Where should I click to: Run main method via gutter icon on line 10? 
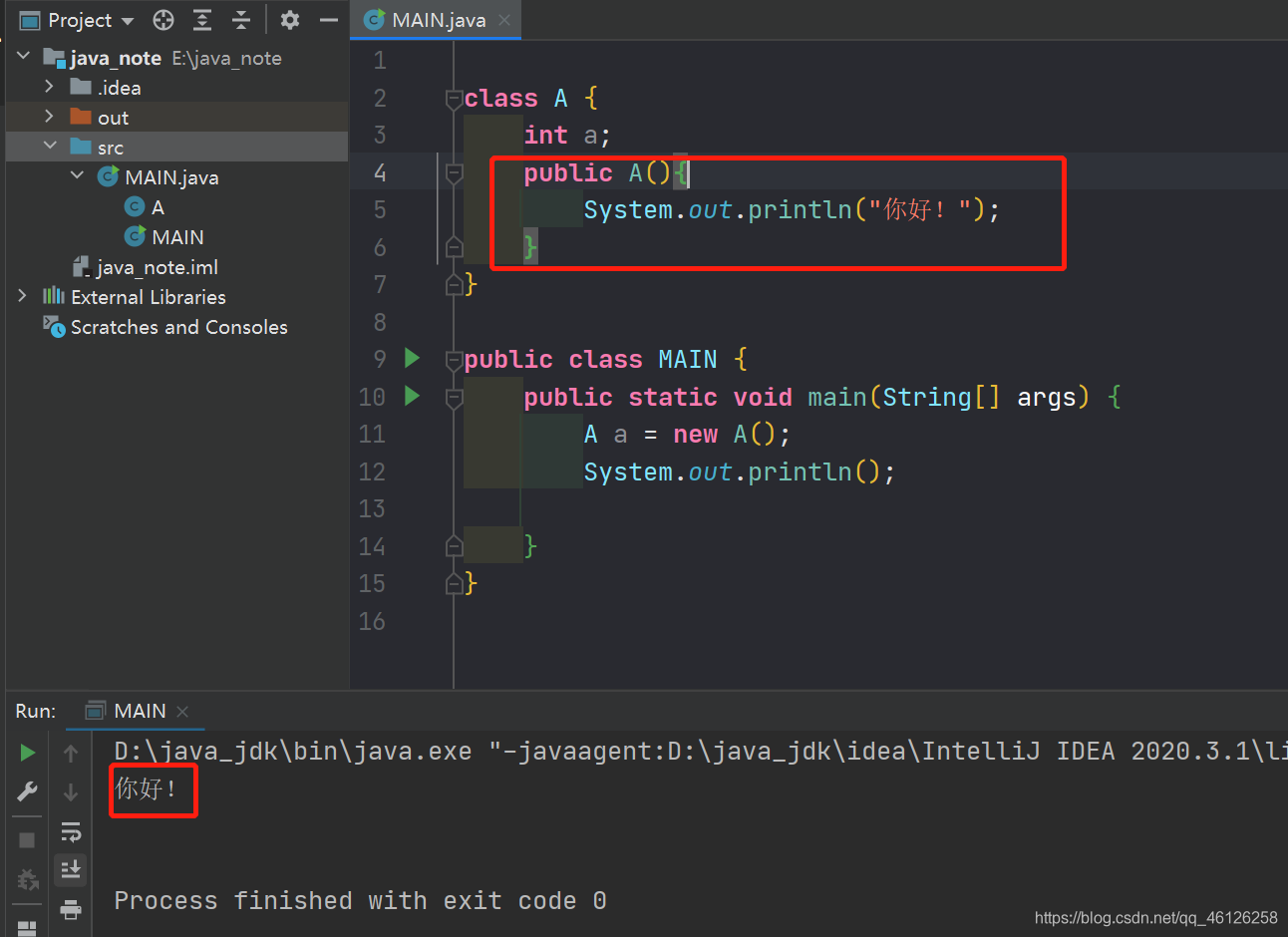412,396
